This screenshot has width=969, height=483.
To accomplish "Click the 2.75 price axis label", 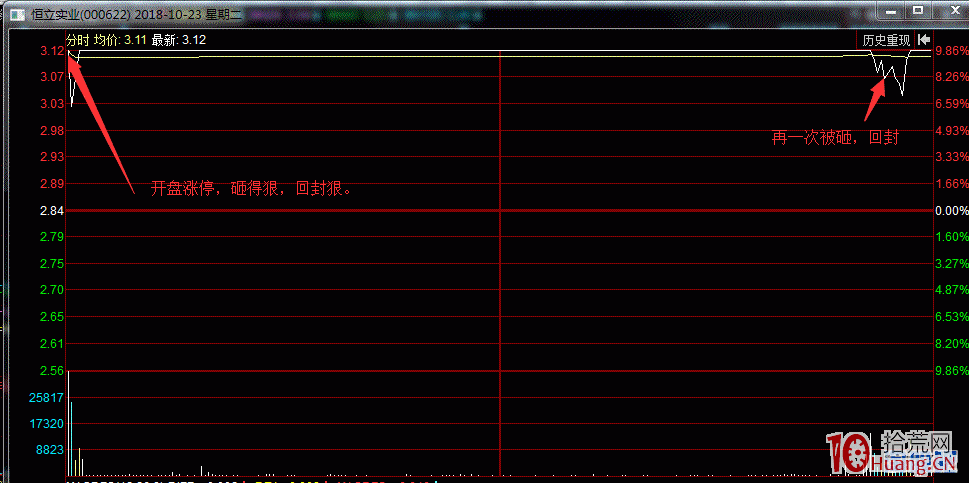I will click(x=53, y=264).
